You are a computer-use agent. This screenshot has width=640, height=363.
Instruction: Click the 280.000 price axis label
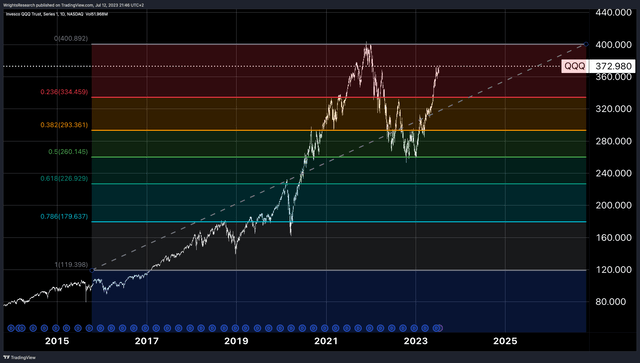[613, 141]
